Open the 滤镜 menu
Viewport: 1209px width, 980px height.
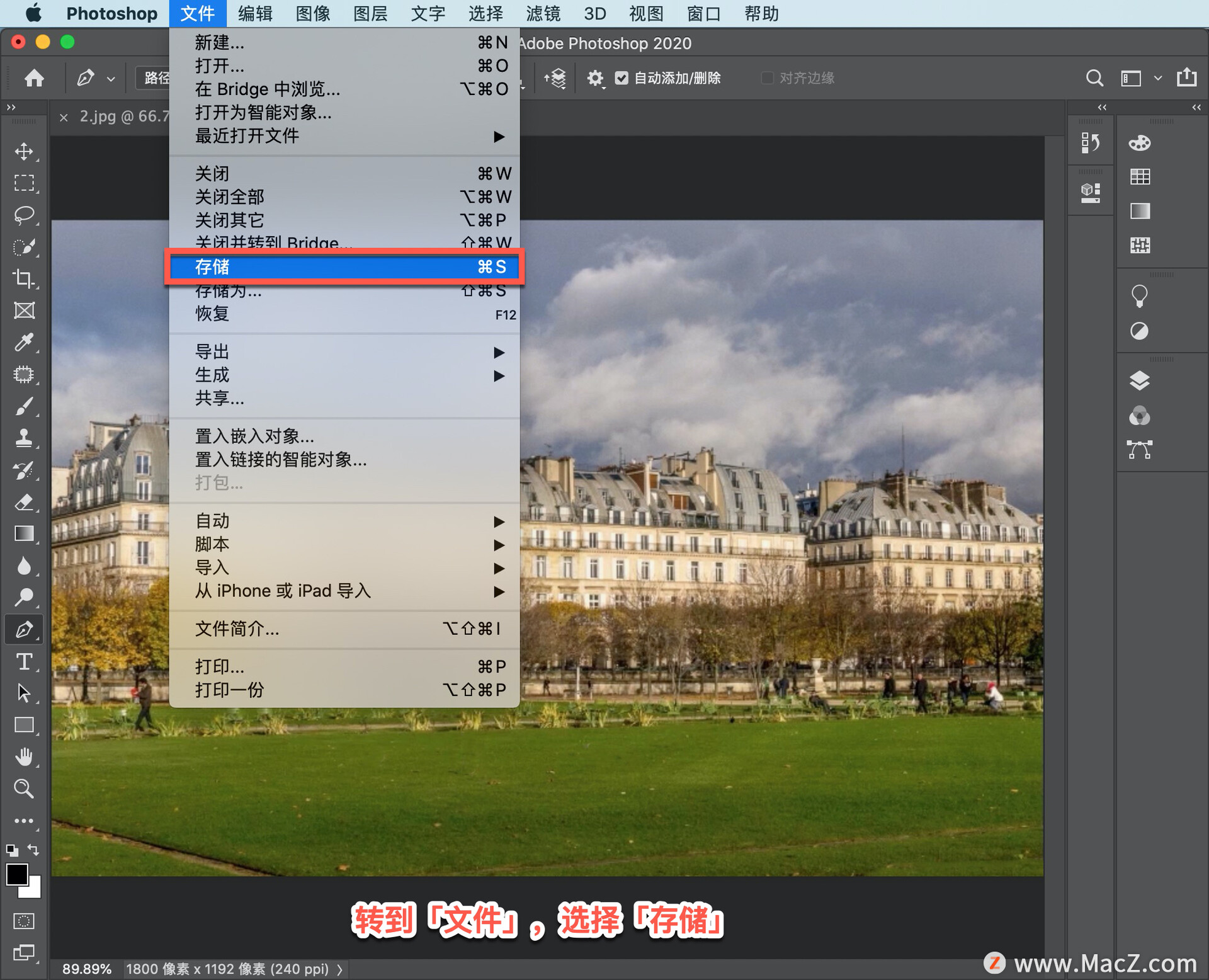(543, 13)
